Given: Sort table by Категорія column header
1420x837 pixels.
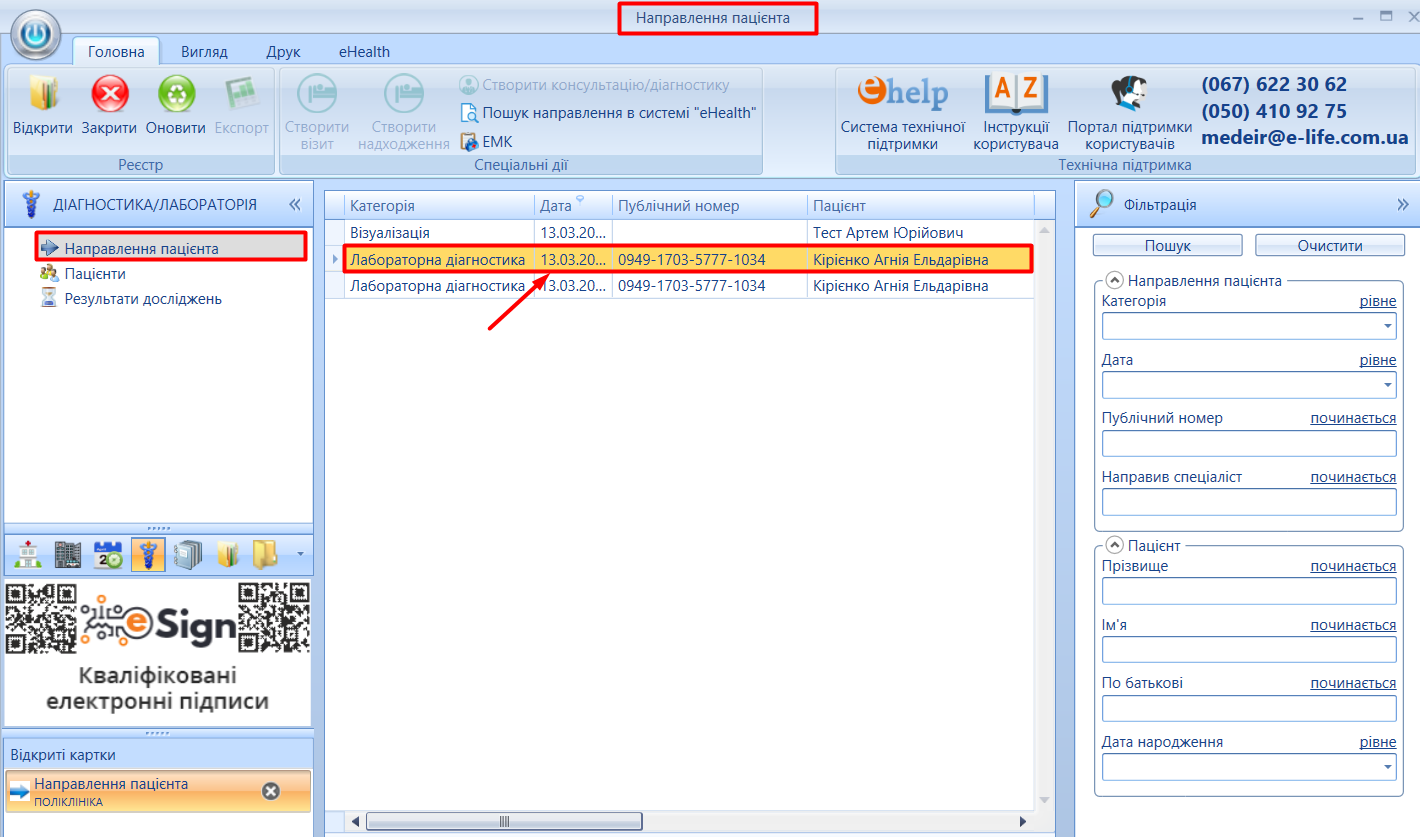Looking at the screenshot, I should pyautogui.click(x=439, y=205).
